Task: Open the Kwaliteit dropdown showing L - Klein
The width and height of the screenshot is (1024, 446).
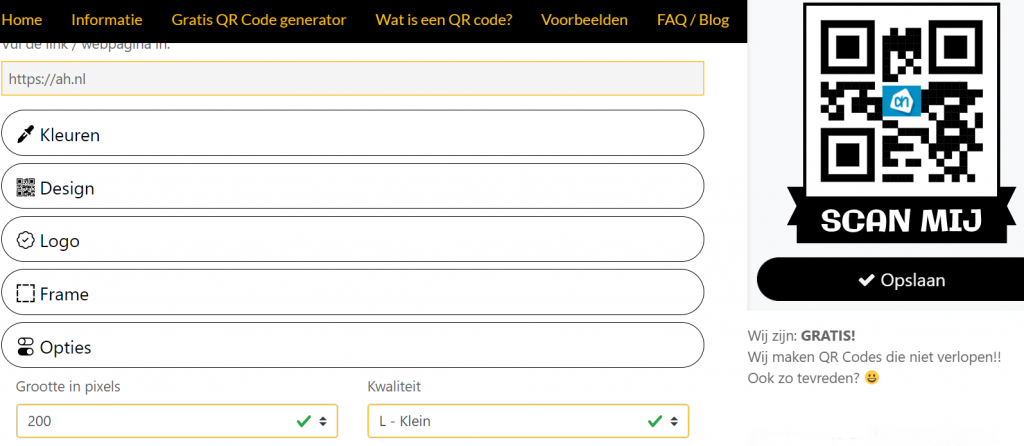Action: point(528,421)
